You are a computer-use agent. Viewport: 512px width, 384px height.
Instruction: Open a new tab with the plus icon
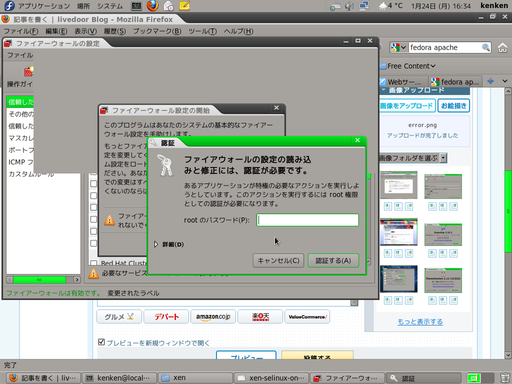click(x=490, y=81)
